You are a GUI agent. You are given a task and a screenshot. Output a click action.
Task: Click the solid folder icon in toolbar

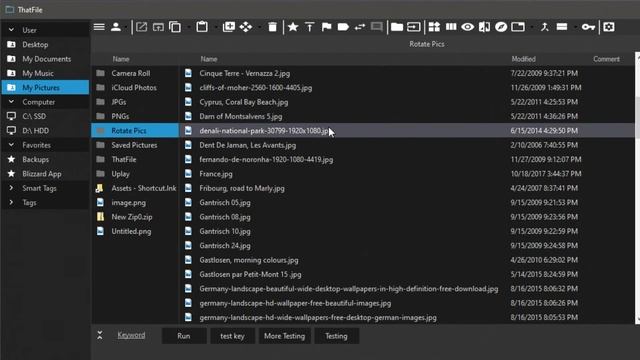(x=397, y=27)
